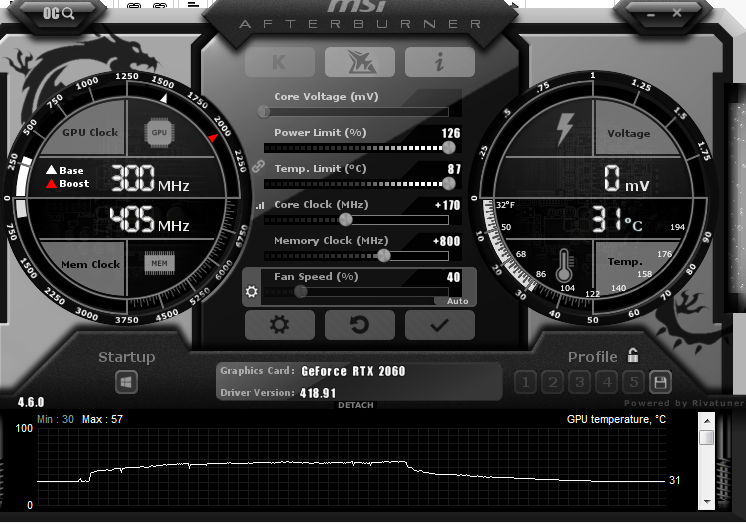The height and width of the screenshot is (524, 746).
Task: Click the Powered by Rivatuner text
Action: (x=684, y=403)
